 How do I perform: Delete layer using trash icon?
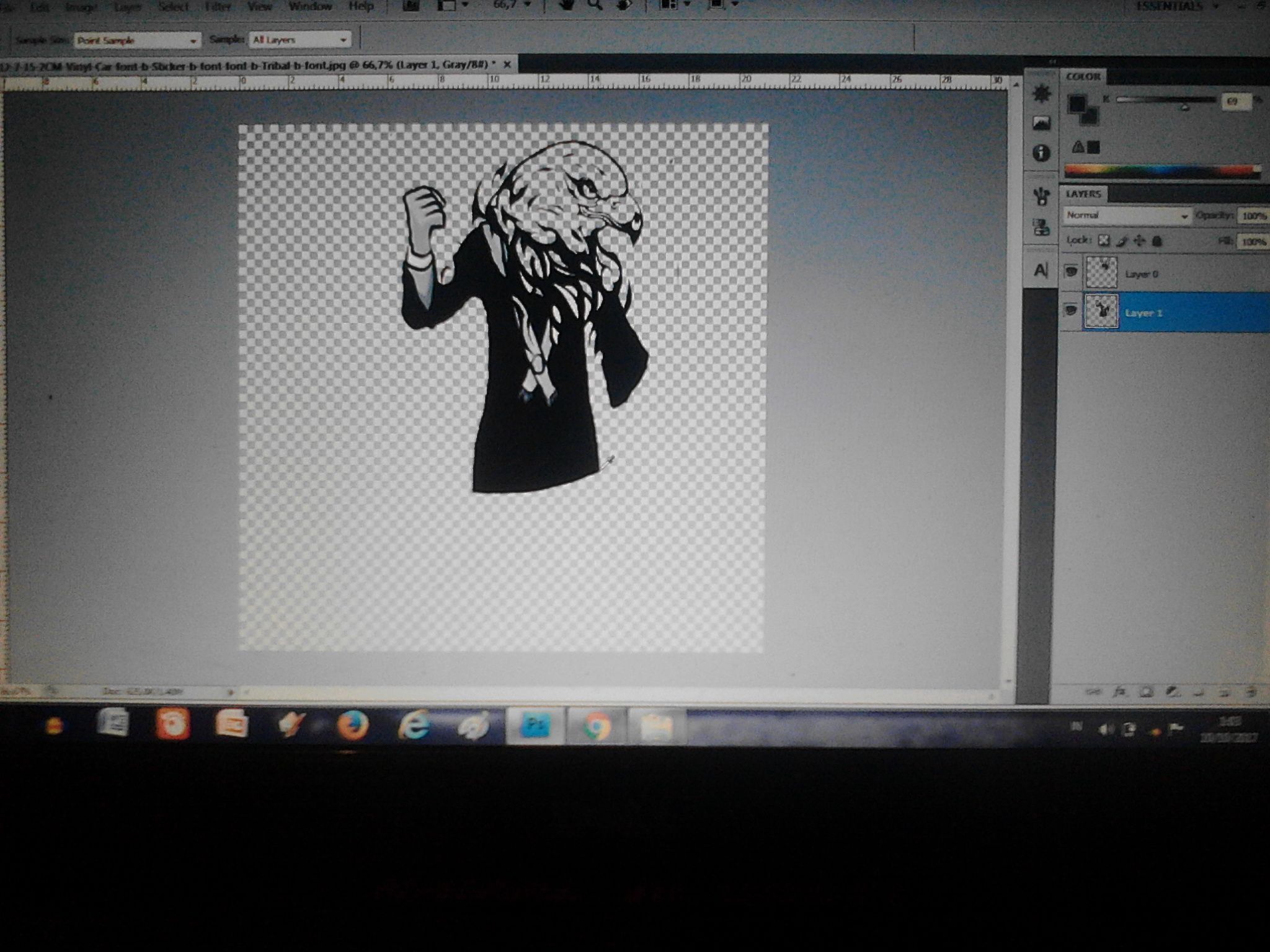[1251, 692]
